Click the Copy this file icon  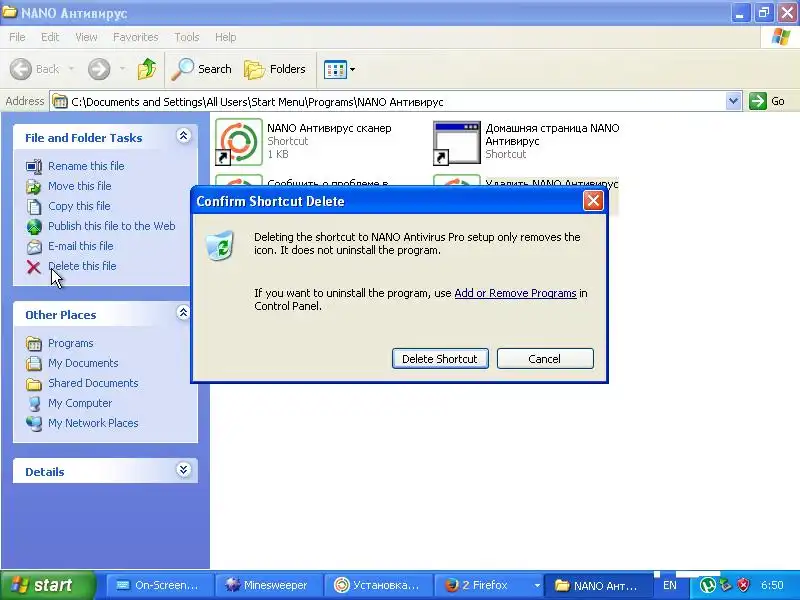[x=34, y=206]
